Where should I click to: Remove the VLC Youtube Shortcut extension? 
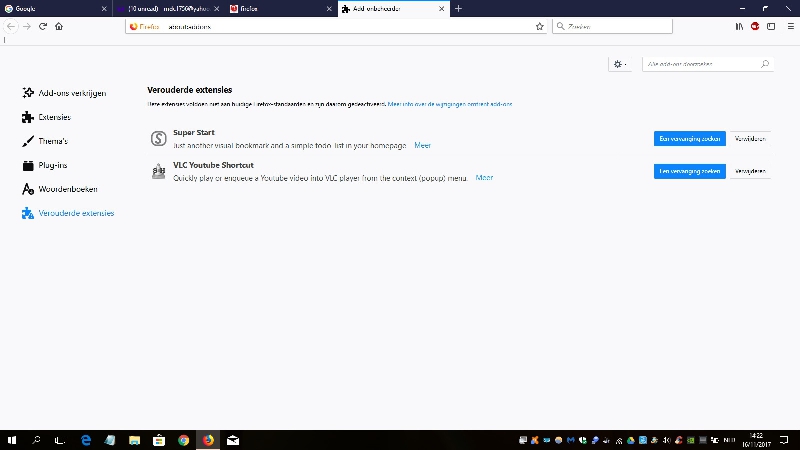(x=751, y=171)
